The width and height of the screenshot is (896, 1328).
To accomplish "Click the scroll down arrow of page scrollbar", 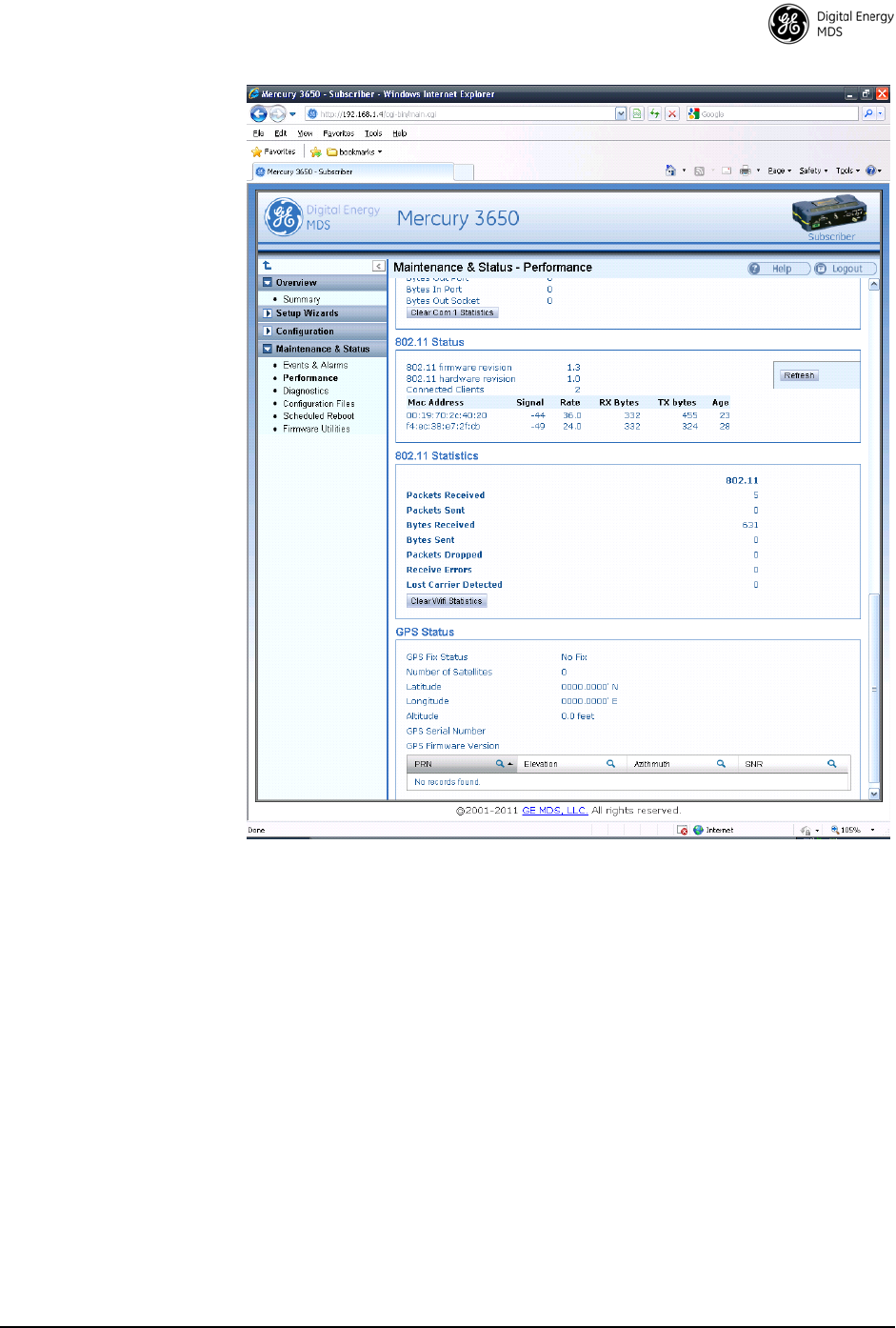I will coord(874,794).
